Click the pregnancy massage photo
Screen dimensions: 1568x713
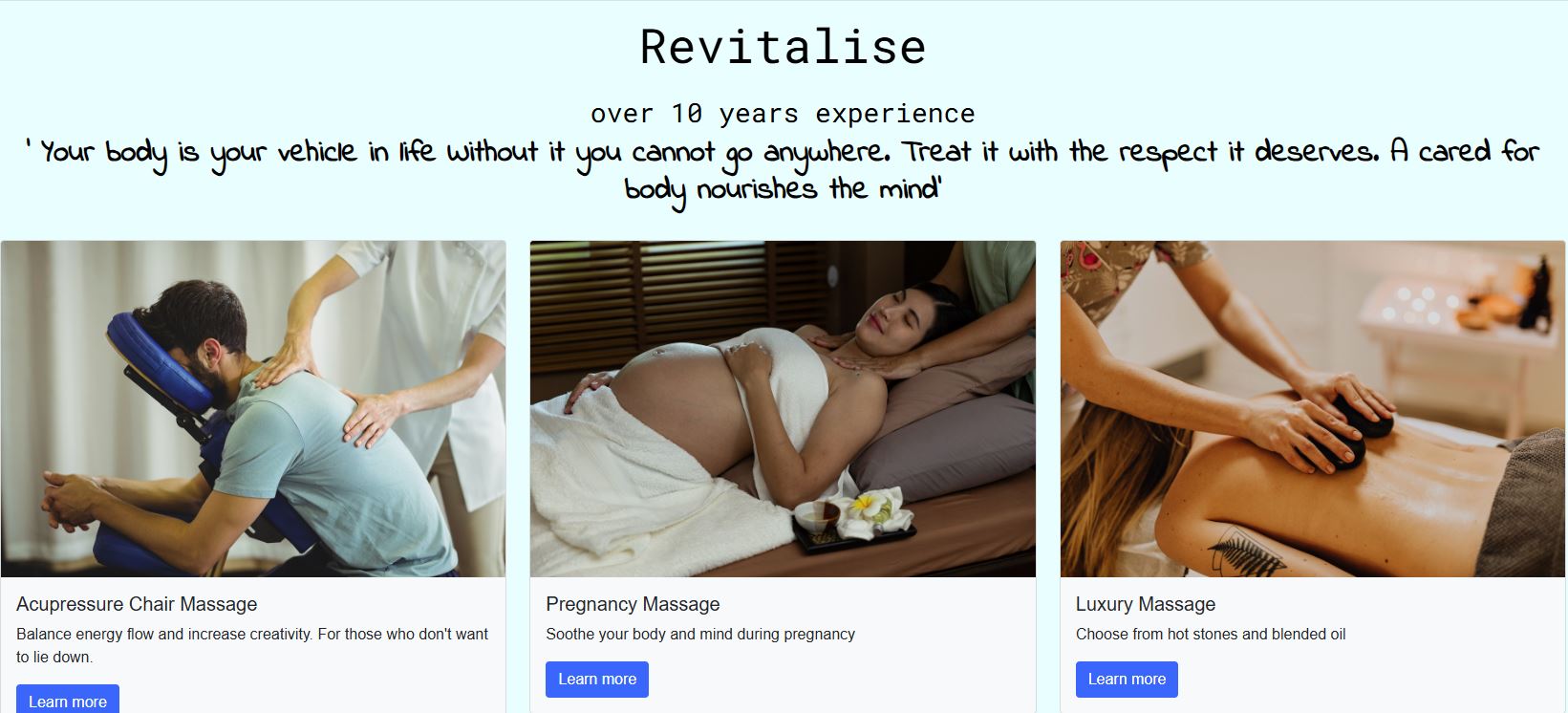point(783,409)
